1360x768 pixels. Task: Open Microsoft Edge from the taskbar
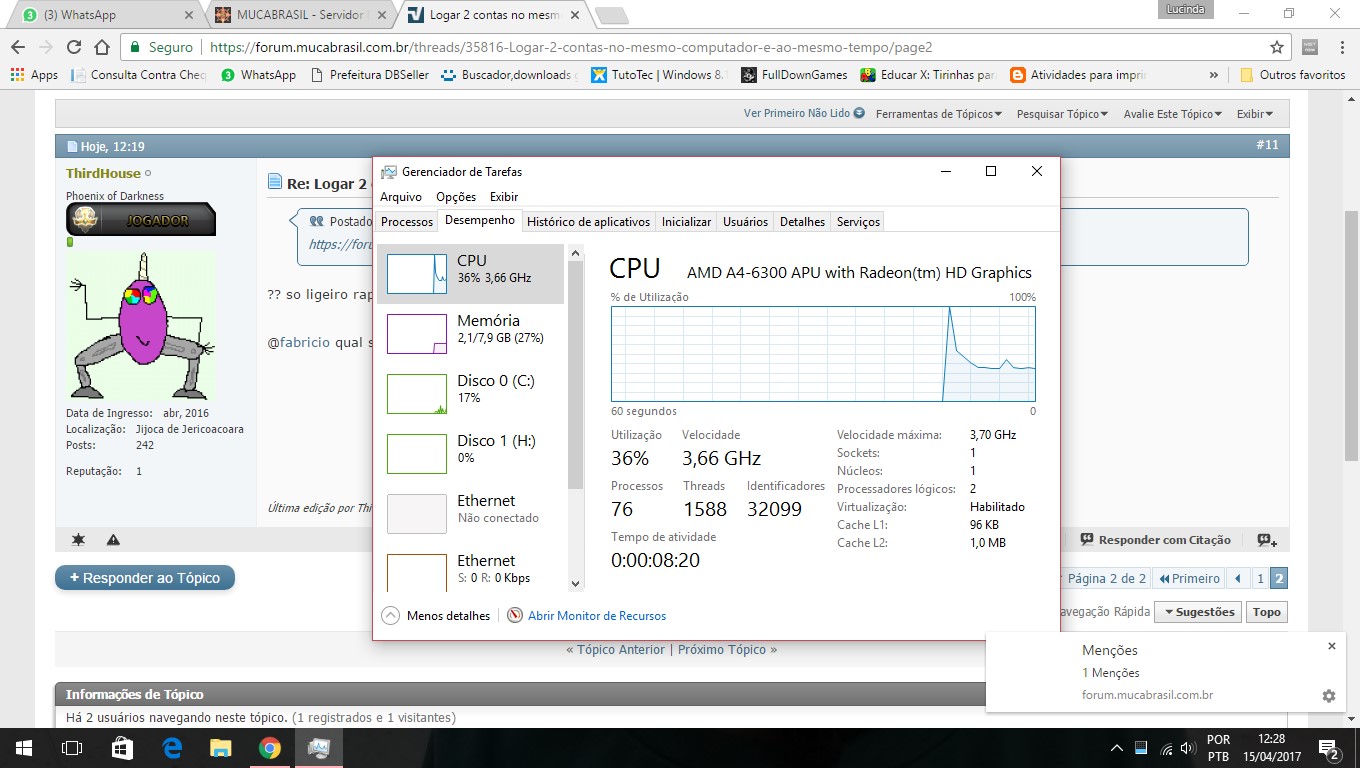pyautogui.click(x=171, y=747)
